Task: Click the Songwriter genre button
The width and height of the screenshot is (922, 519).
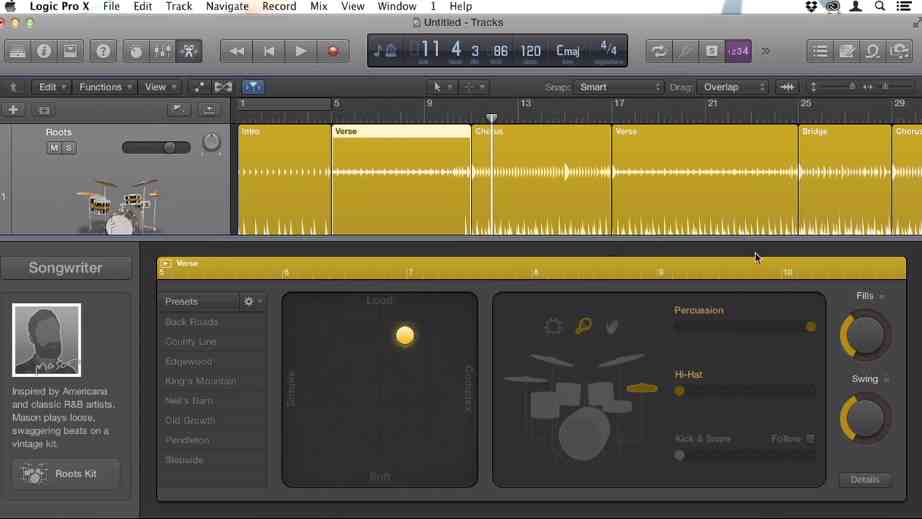Action: pyautogui.click(x=66, y=268)
